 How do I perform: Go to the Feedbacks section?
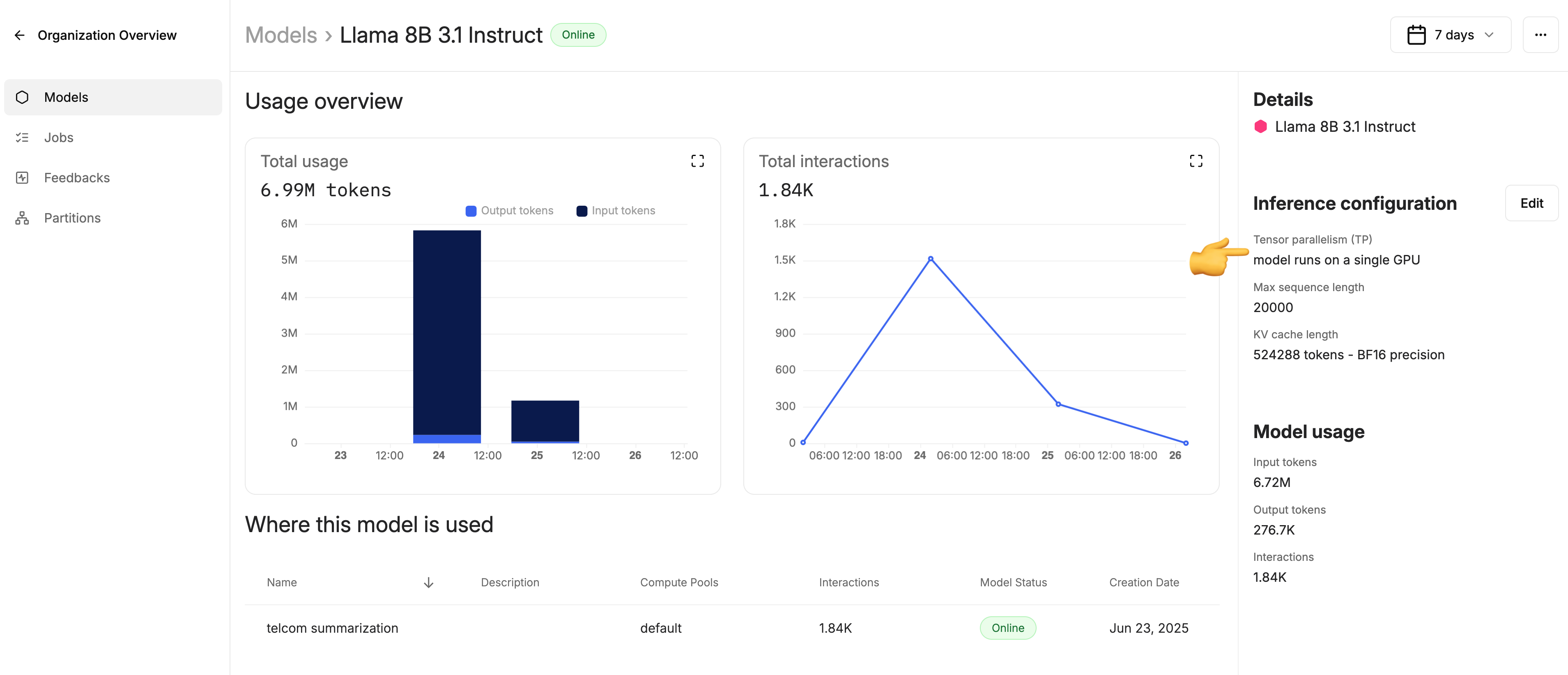tap(77, 178)
